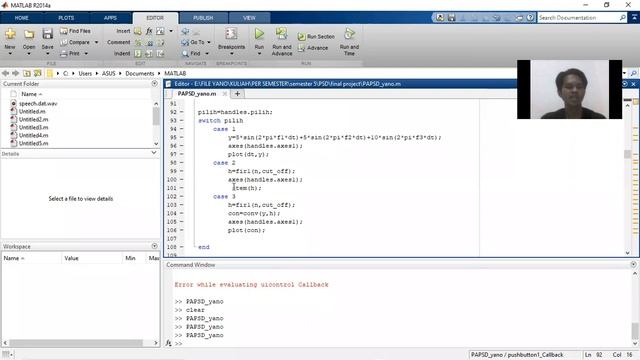Open the Command Window actions menu
This screenshot has width=640, height=360.
point(633,264)
